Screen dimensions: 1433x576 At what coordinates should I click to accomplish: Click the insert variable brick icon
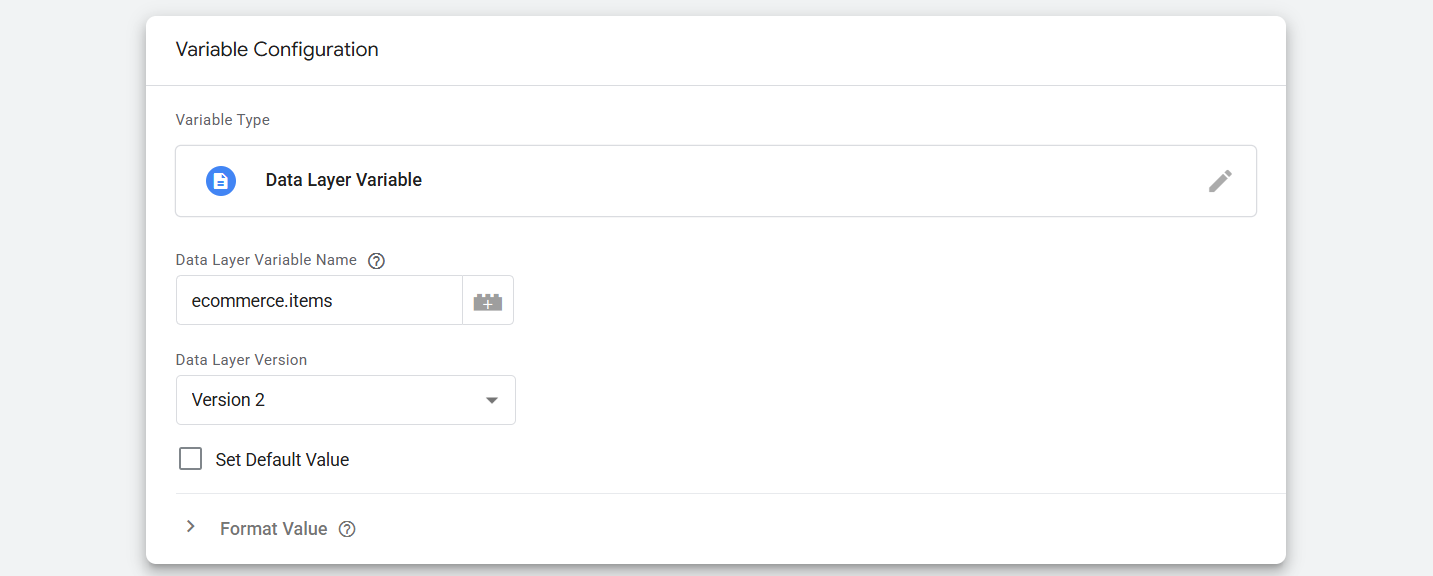click(x=488, y=301)
